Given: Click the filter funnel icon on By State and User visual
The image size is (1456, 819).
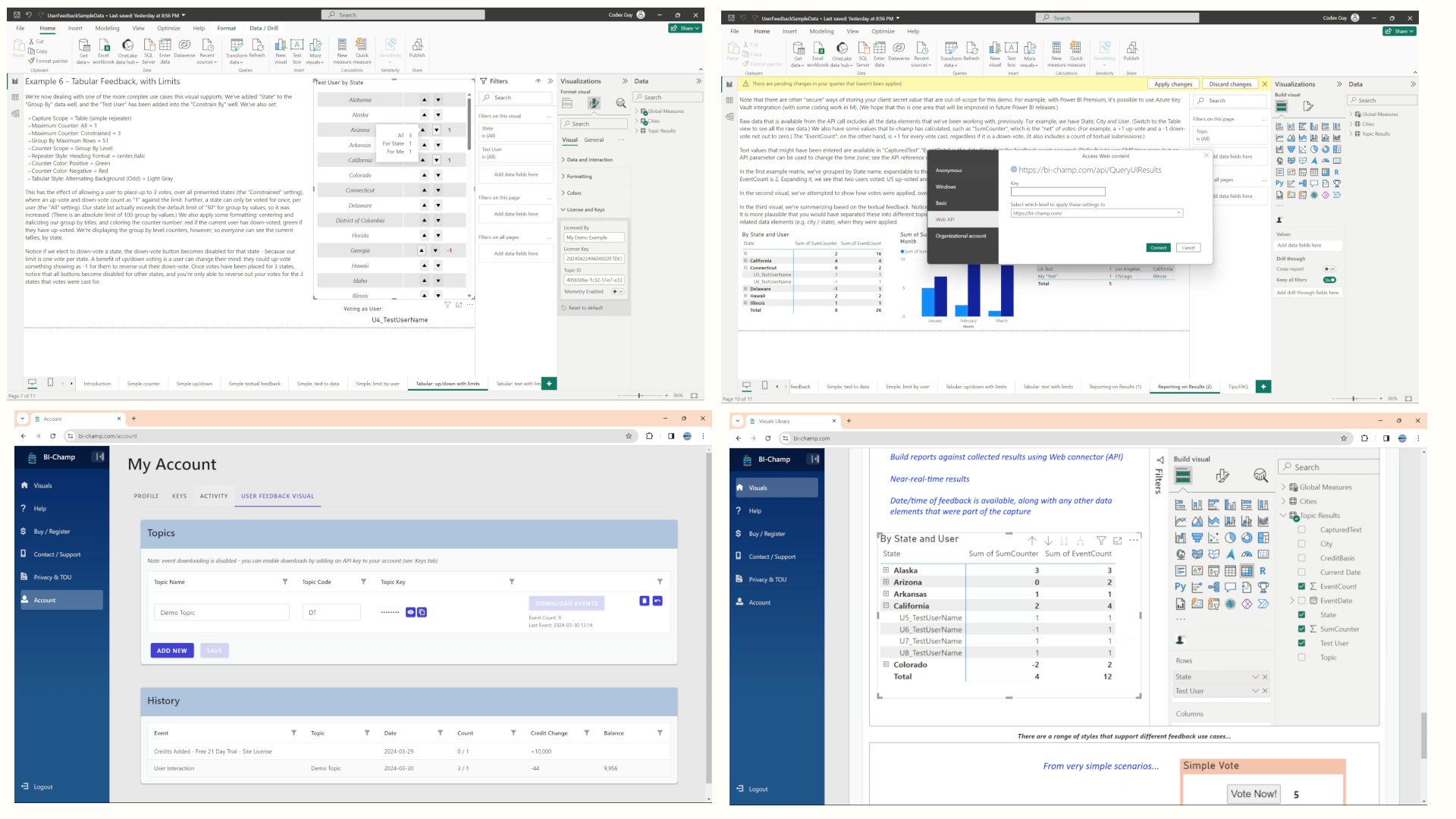Looking at the screenshot, I should tap(1101, 541).
